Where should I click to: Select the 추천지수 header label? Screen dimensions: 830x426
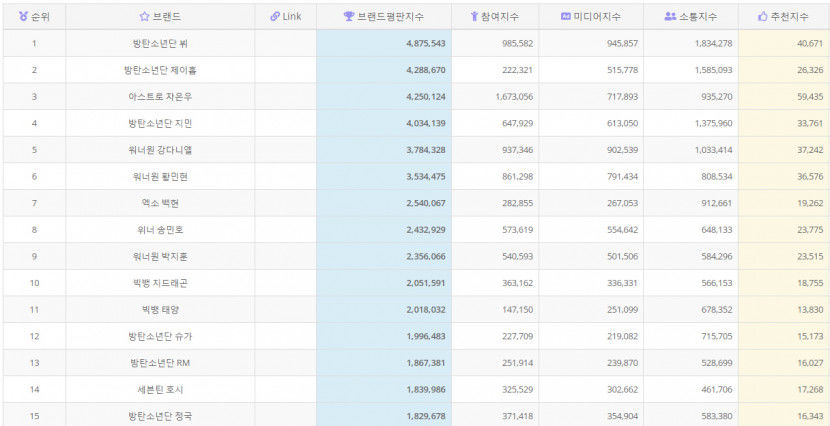[789, 17]
